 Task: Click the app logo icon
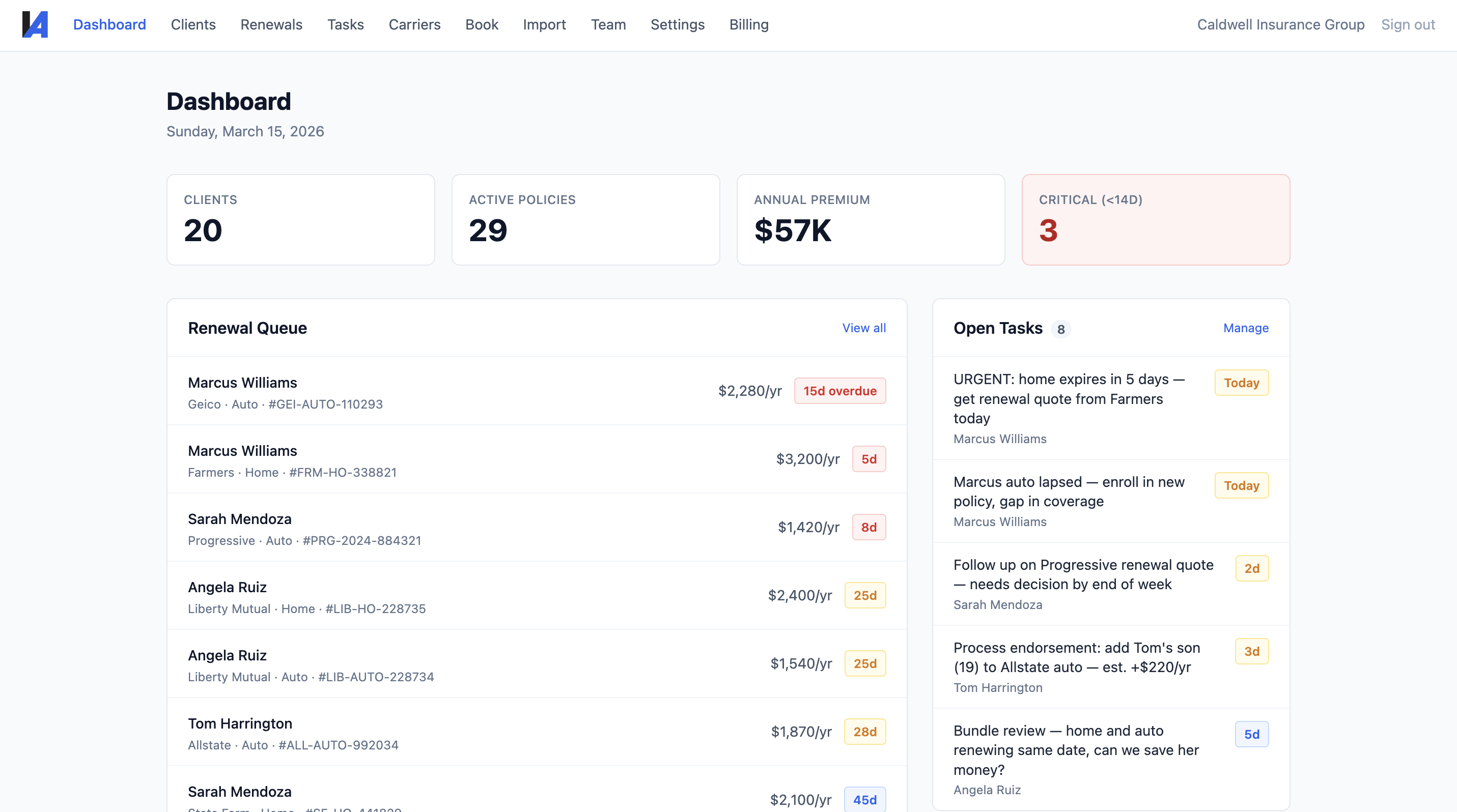coord(35,25)
